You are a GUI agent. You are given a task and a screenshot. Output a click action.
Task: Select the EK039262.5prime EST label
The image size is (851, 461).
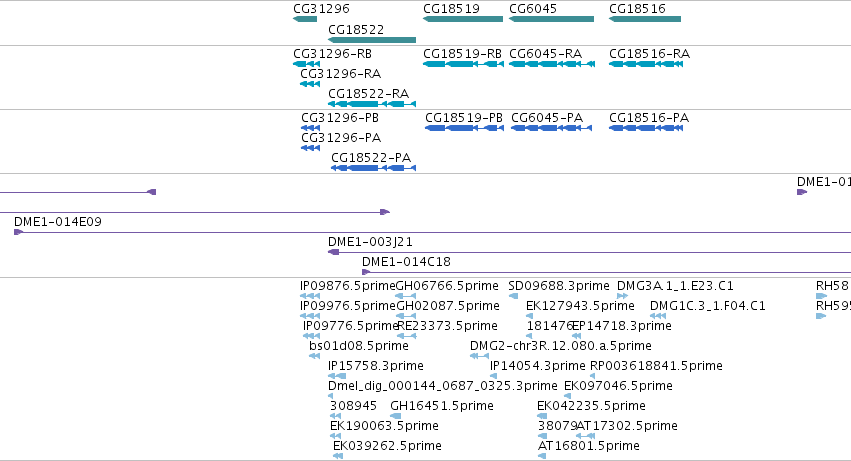pos(387,447)
